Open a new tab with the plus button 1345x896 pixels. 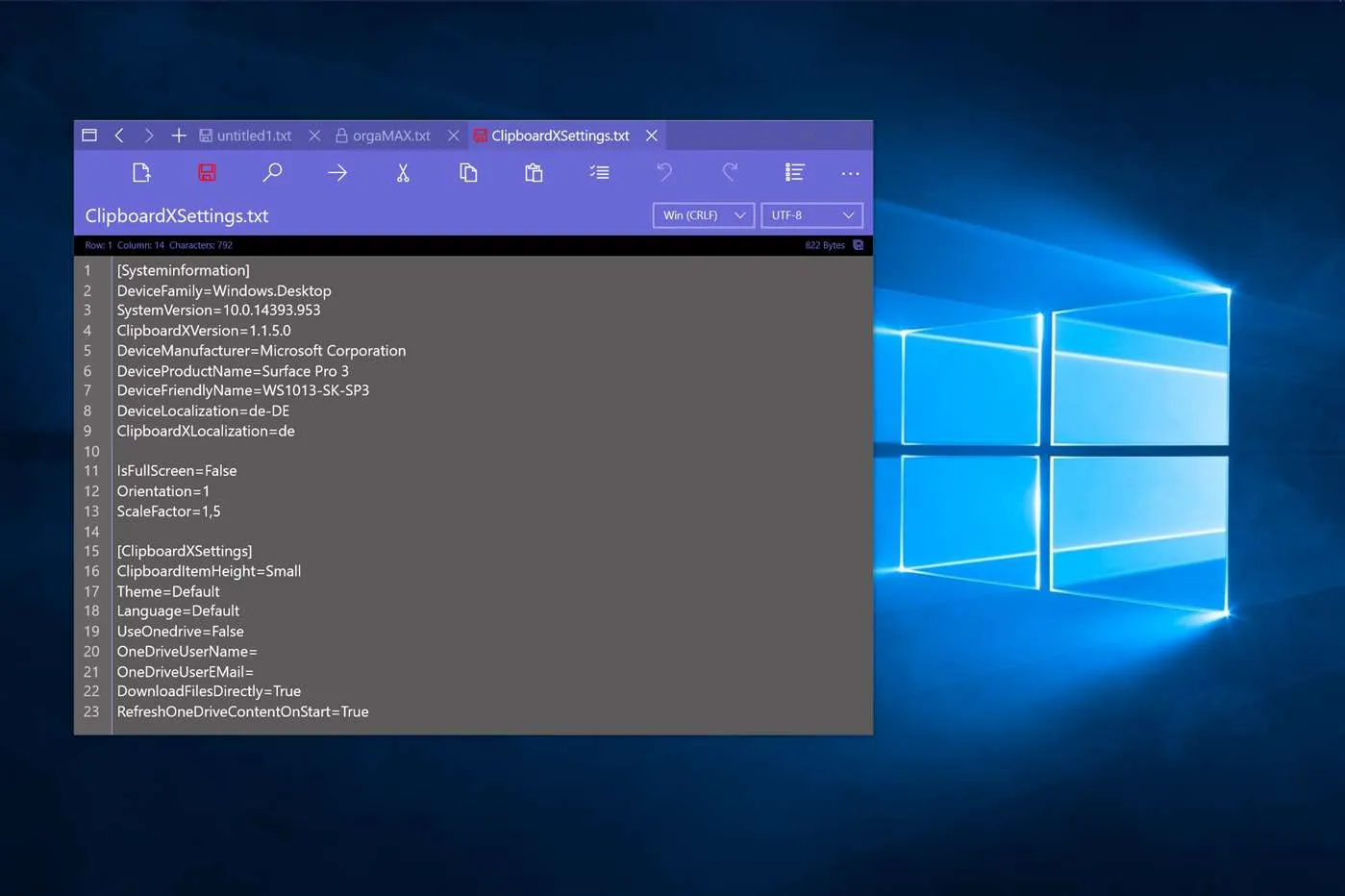[x=178, y=136]
